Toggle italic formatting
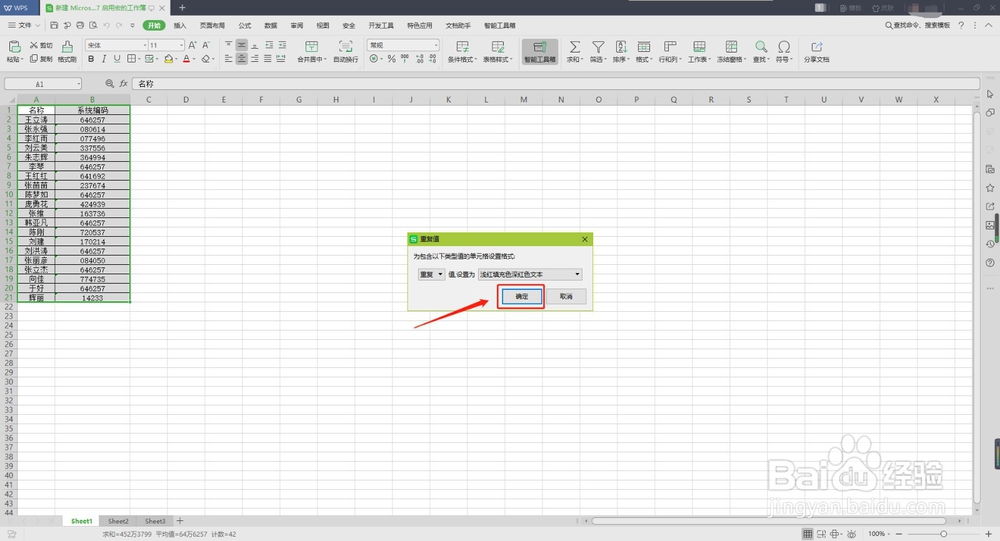The image size is (1000, 541). pos(104,59)
